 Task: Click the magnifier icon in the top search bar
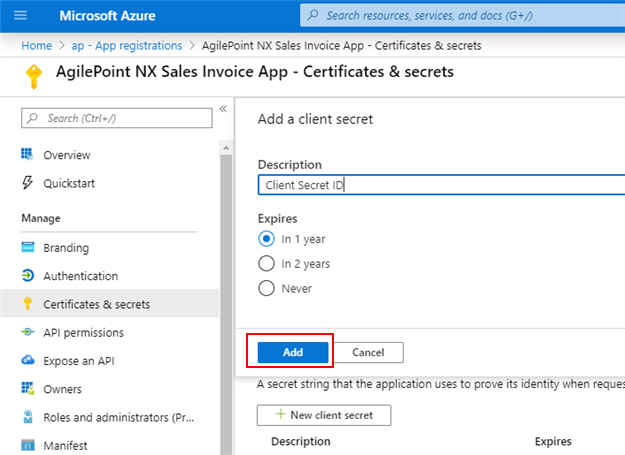pyautogui.click(x=313, y=16)
